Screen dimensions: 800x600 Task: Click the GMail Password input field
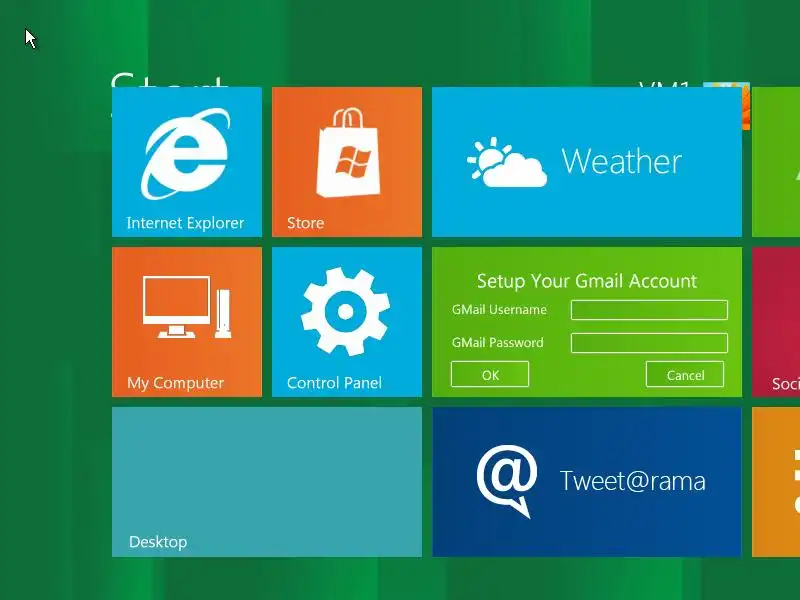coord(649,343)
